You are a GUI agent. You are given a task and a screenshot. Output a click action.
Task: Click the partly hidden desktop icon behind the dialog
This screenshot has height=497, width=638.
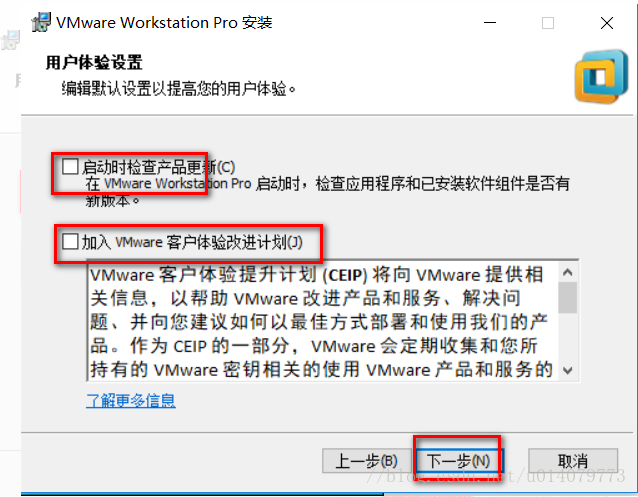click(x=10, y=41)
